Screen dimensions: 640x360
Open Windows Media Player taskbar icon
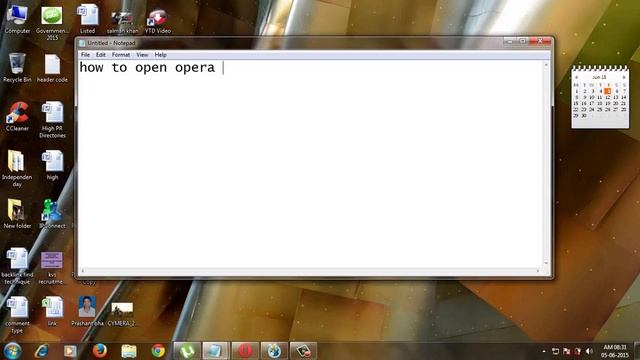(x=70, y=351)
